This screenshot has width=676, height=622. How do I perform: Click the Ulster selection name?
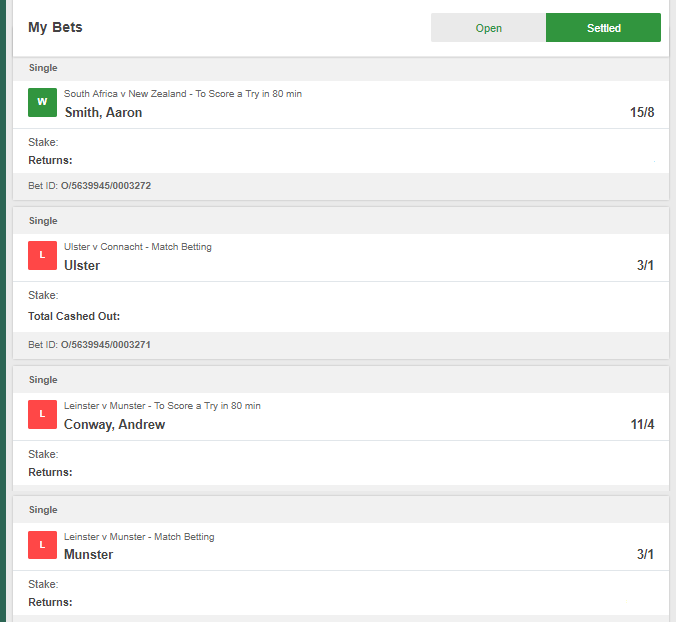[x=82, y=266]
